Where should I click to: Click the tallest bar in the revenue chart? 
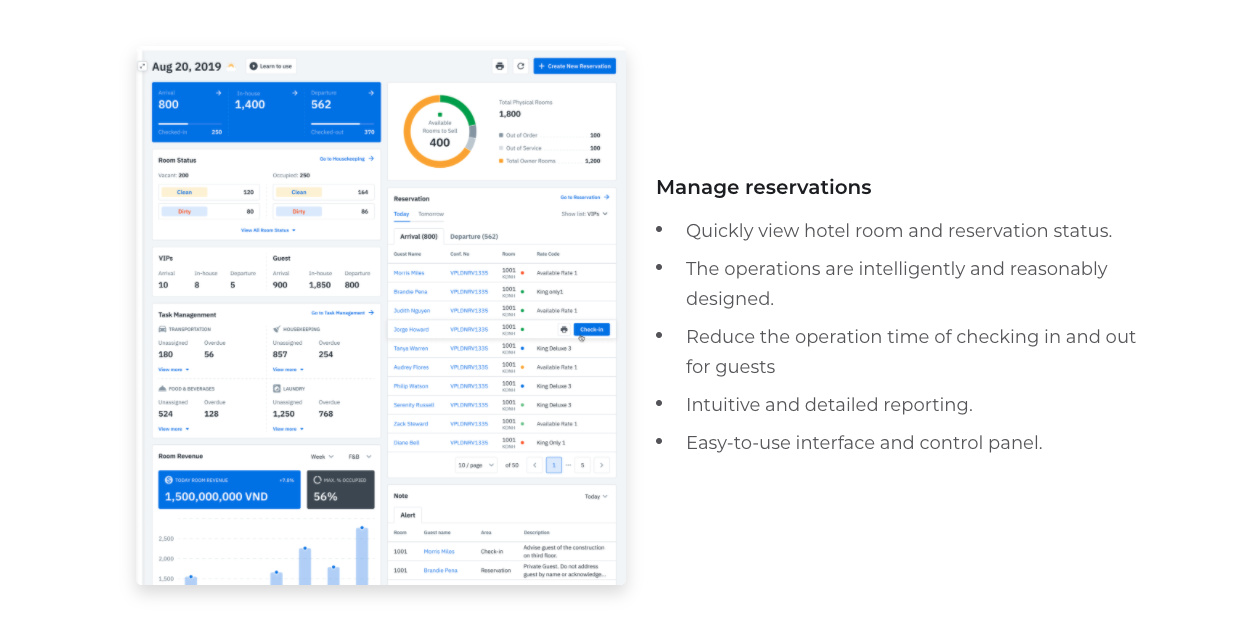362,556
